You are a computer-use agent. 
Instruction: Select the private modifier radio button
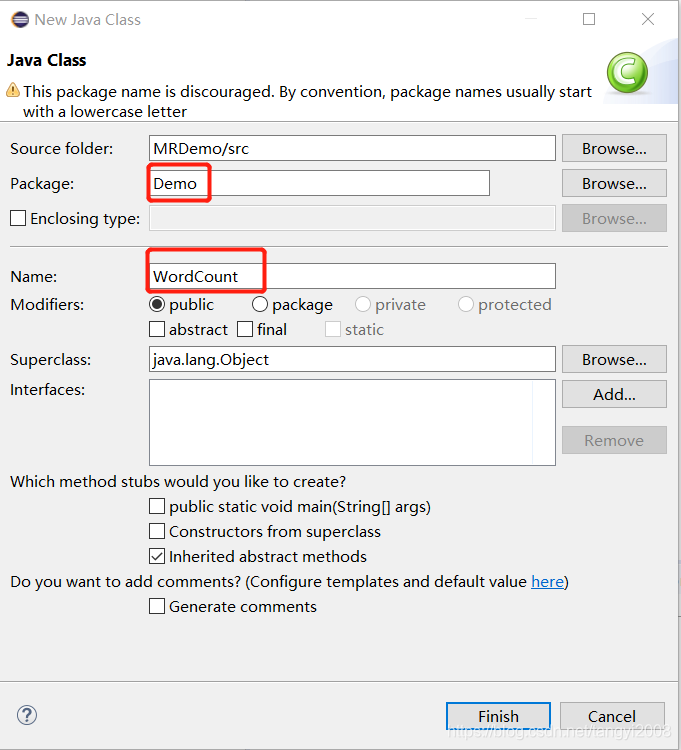(362, 304)
